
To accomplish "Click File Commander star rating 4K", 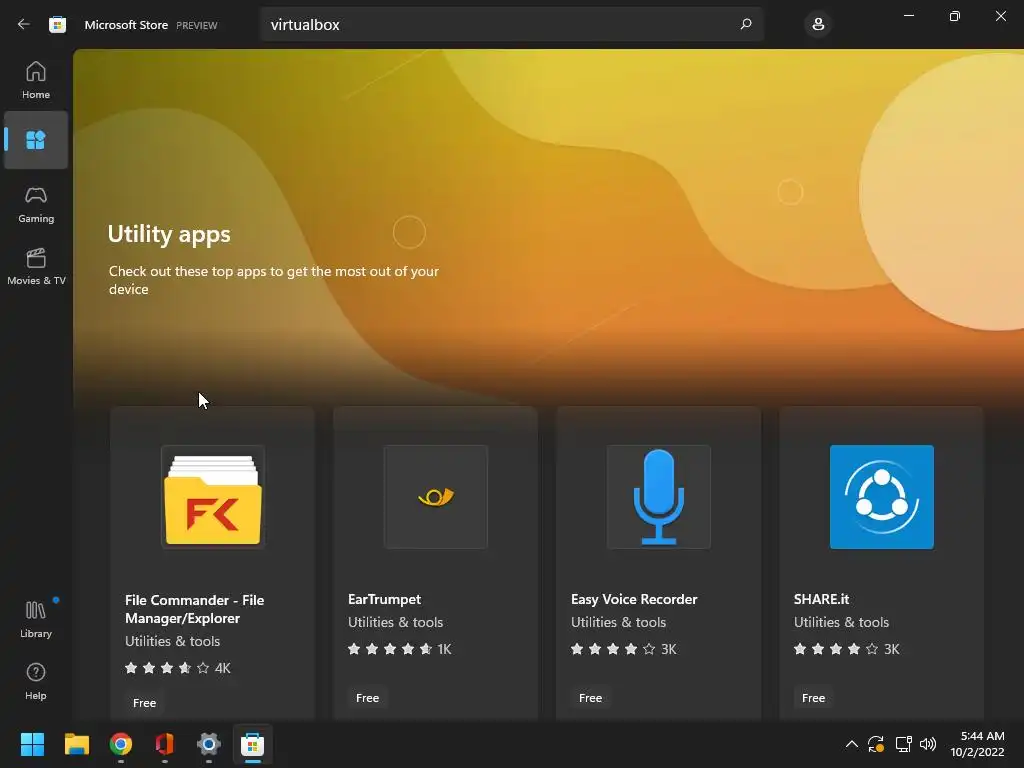I will point(177,668).
